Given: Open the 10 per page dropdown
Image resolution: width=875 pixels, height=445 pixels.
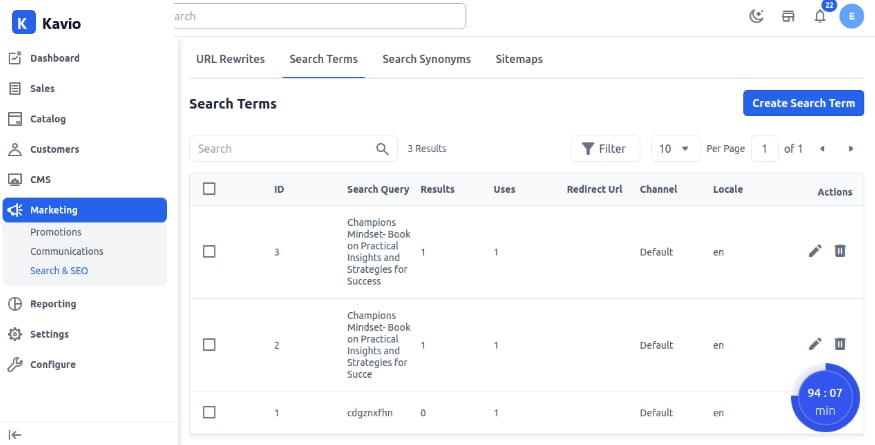Looking at the screenshot, I should tap(675, 149).
